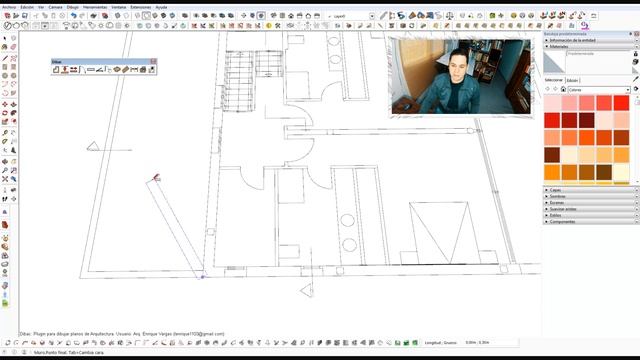Click the Save icon in top toolbar

pyautogui.click(x=25, y=16)
